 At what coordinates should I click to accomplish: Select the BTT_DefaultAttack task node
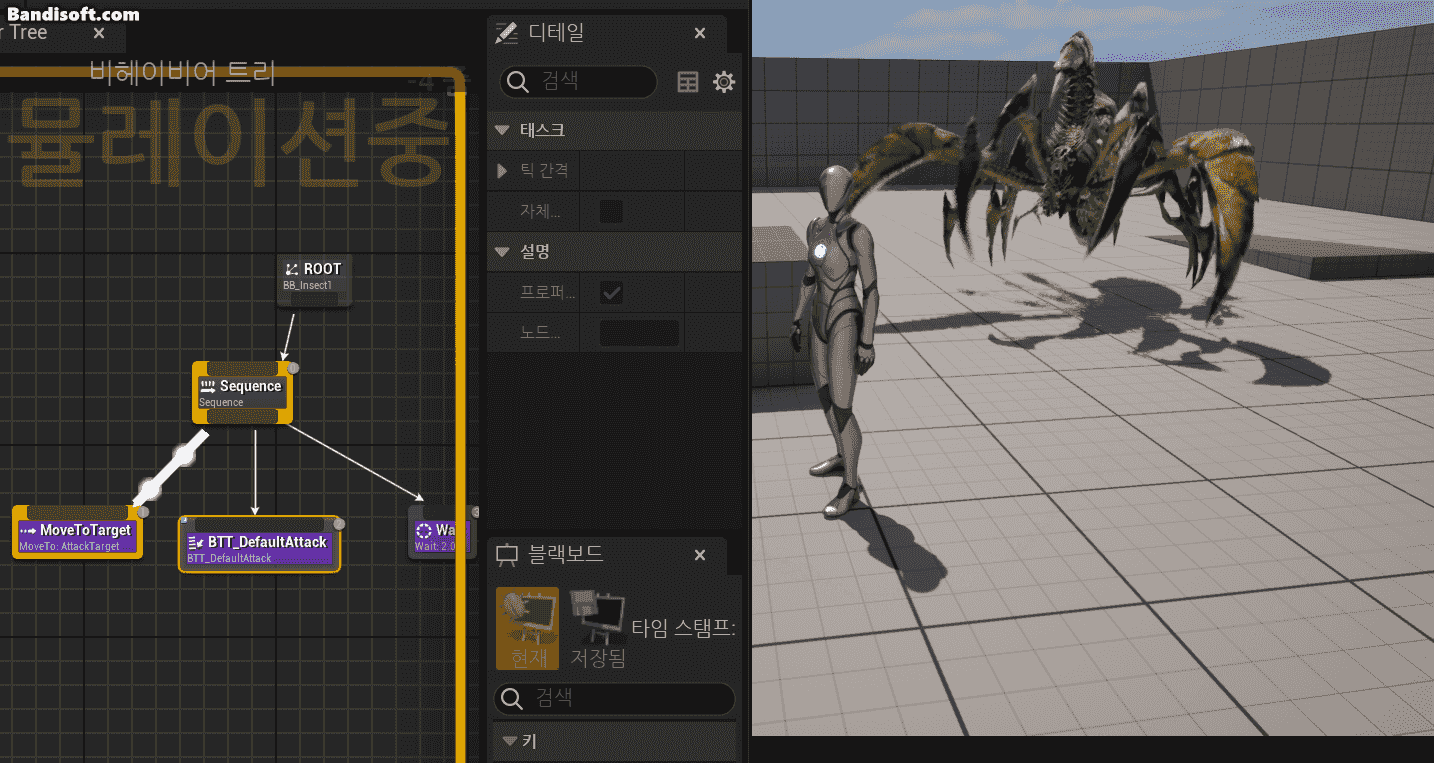click(260, 545)
